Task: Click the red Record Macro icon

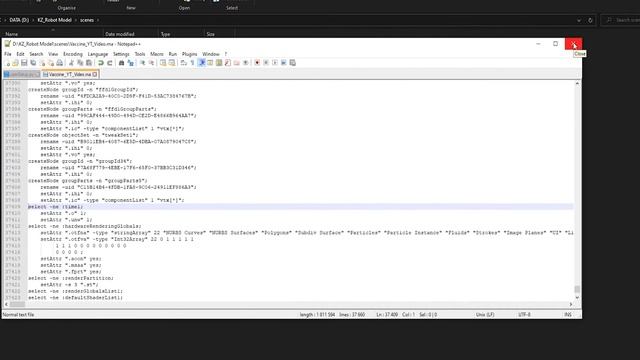Action: (x=257, y=63)
